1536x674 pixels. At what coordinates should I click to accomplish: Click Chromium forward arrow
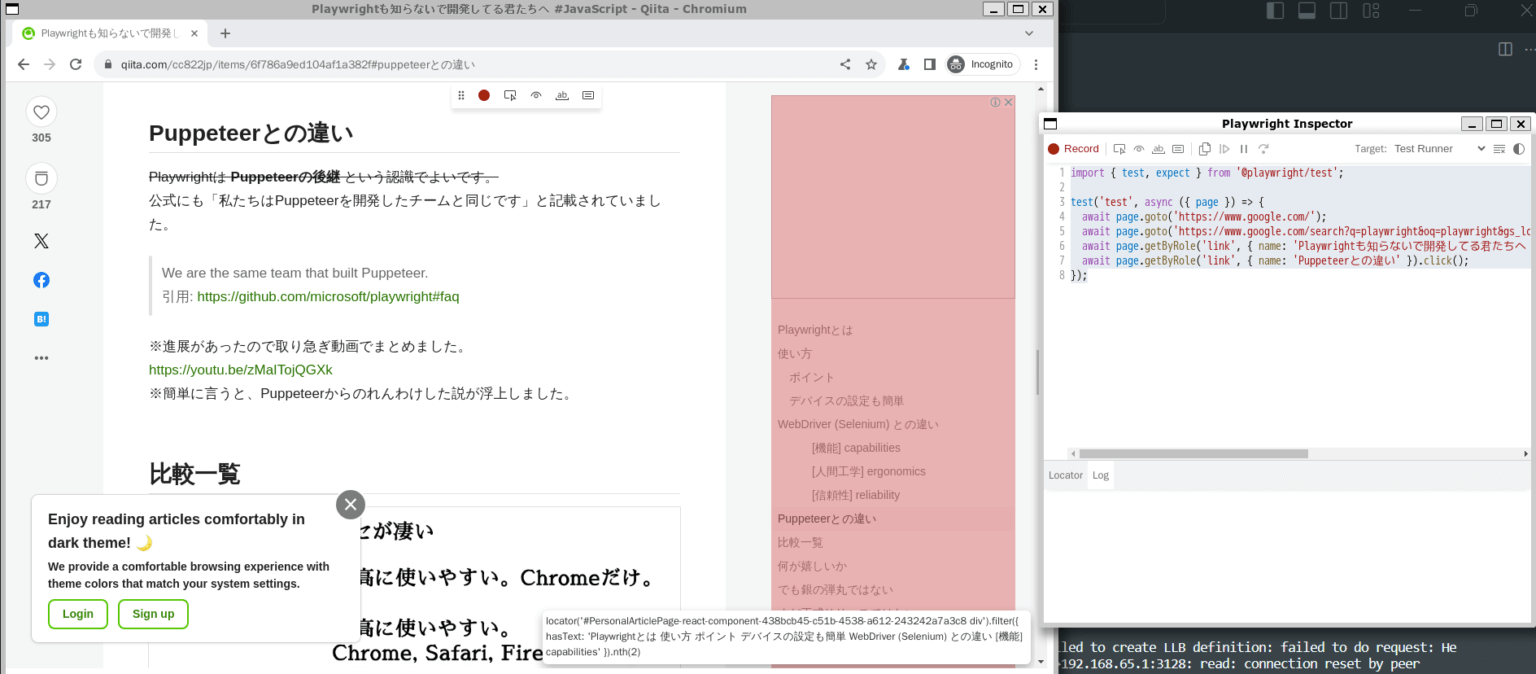pos(49,64)
